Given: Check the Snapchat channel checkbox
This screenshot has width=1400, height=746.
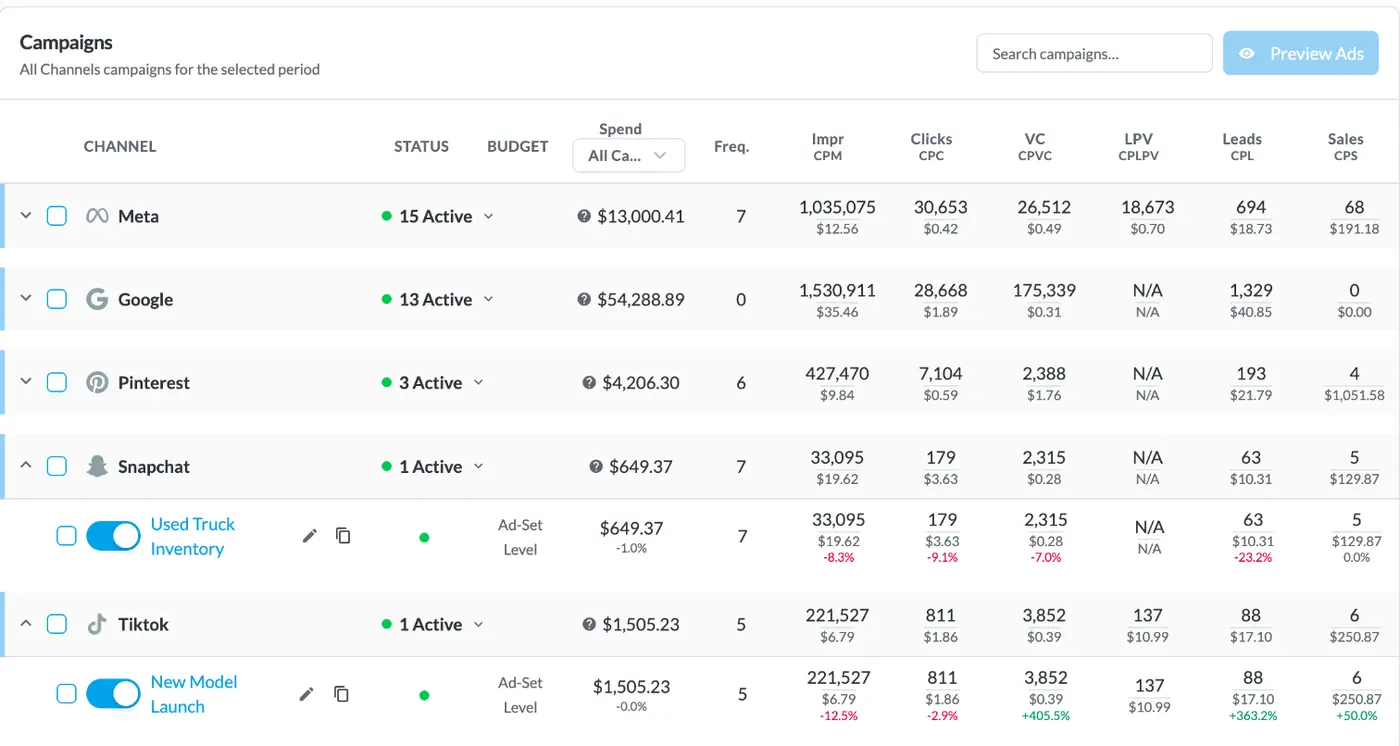Looking at the screenshot, I should click(57, 466).
